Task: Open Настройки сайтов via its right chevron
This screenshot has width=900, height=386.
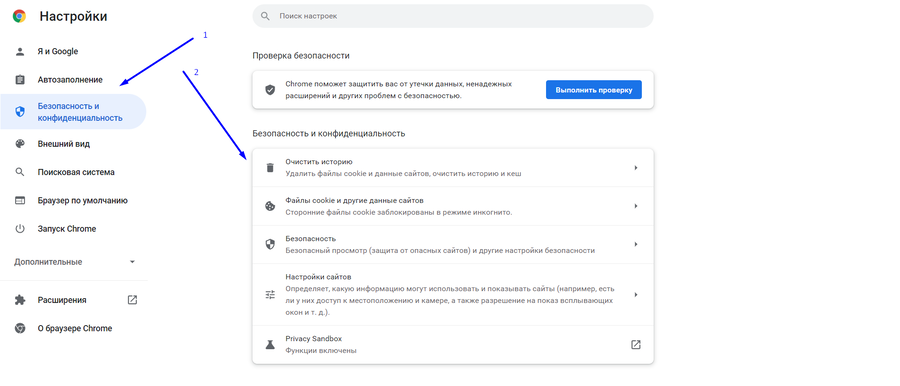Action: point(635,295)
